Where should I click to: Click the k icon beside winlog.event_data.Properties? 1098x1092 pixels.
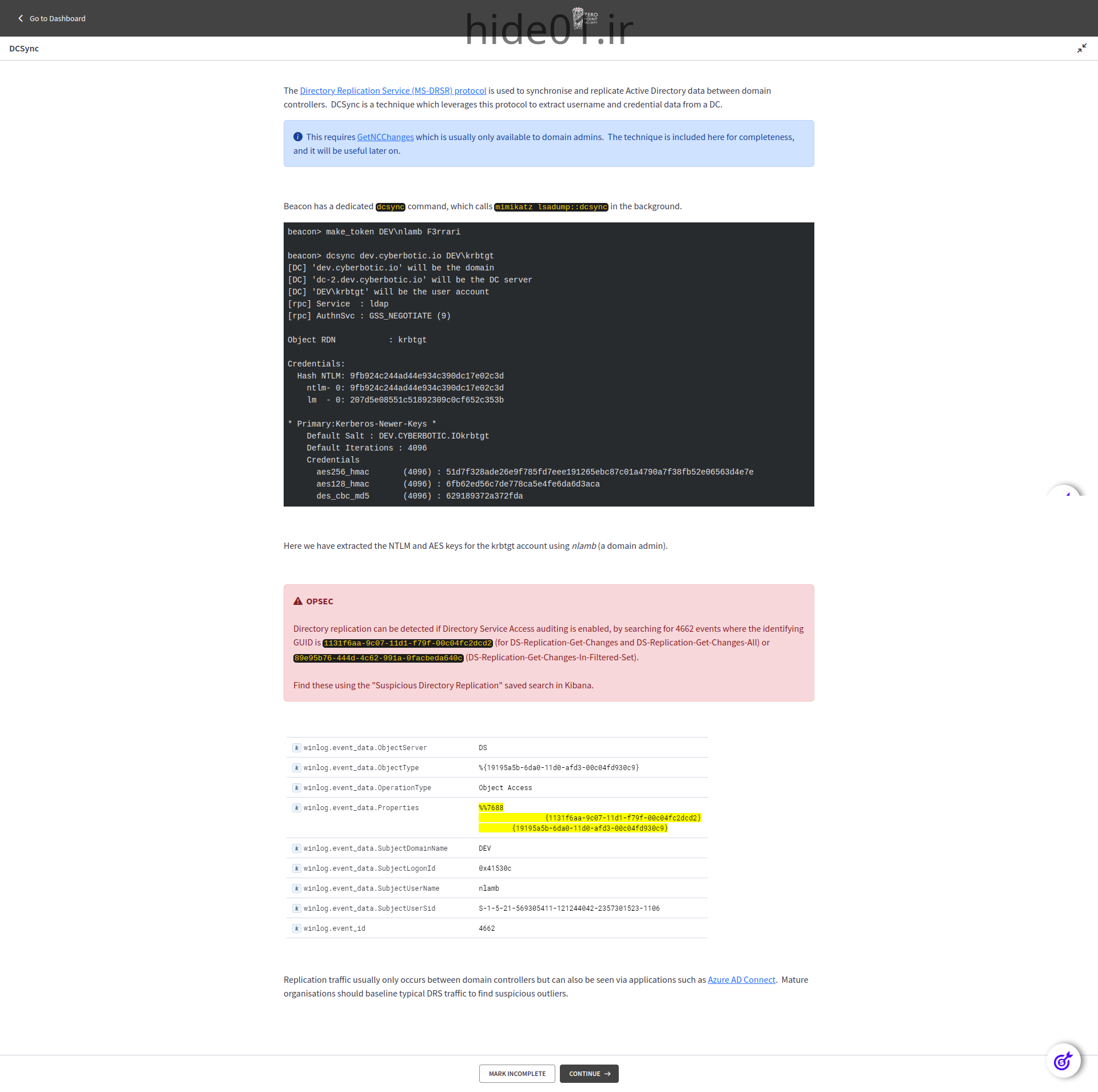pos(297,808)
